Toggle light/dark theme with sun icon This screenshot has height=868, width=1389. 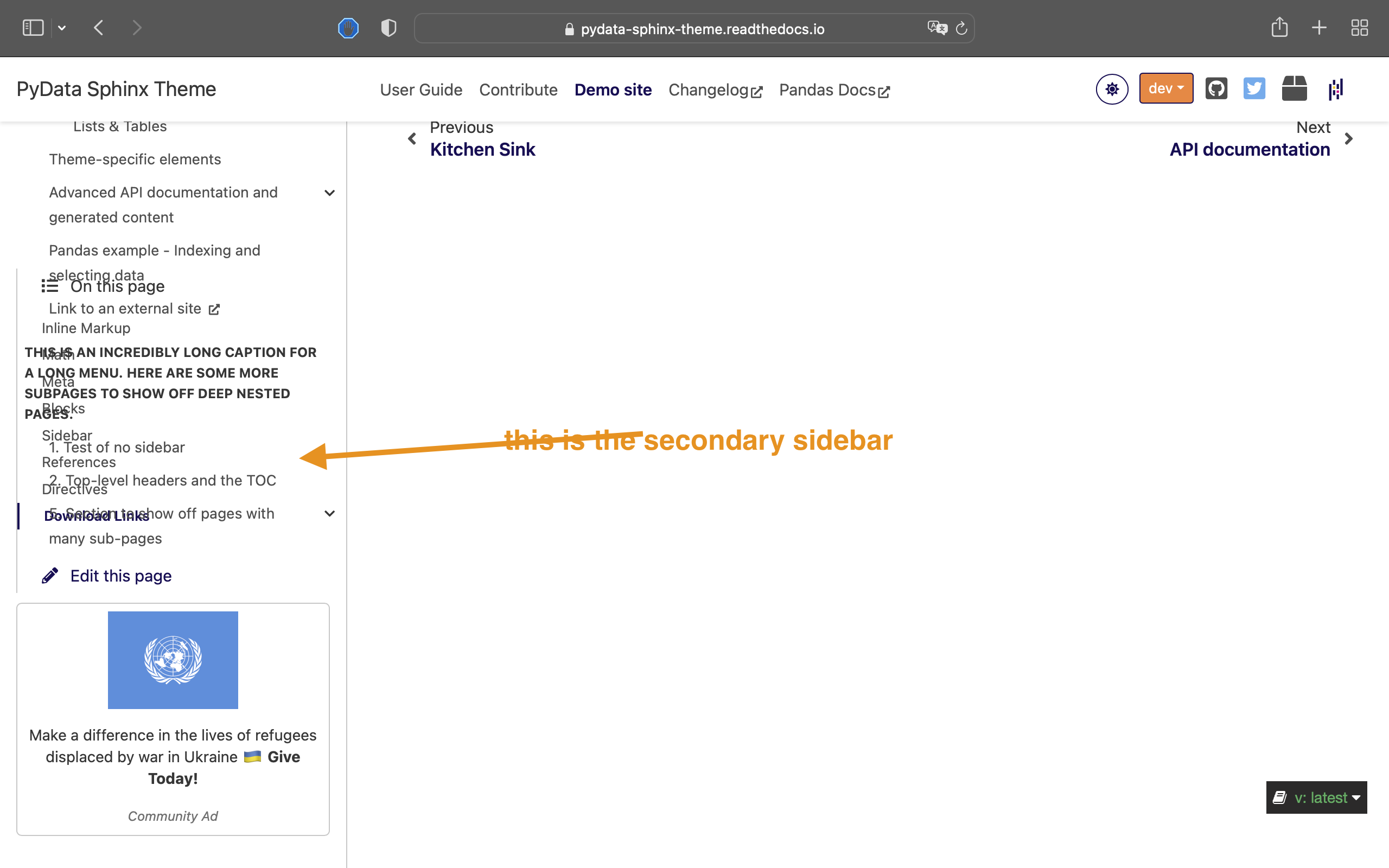[x=1112, y=88]
